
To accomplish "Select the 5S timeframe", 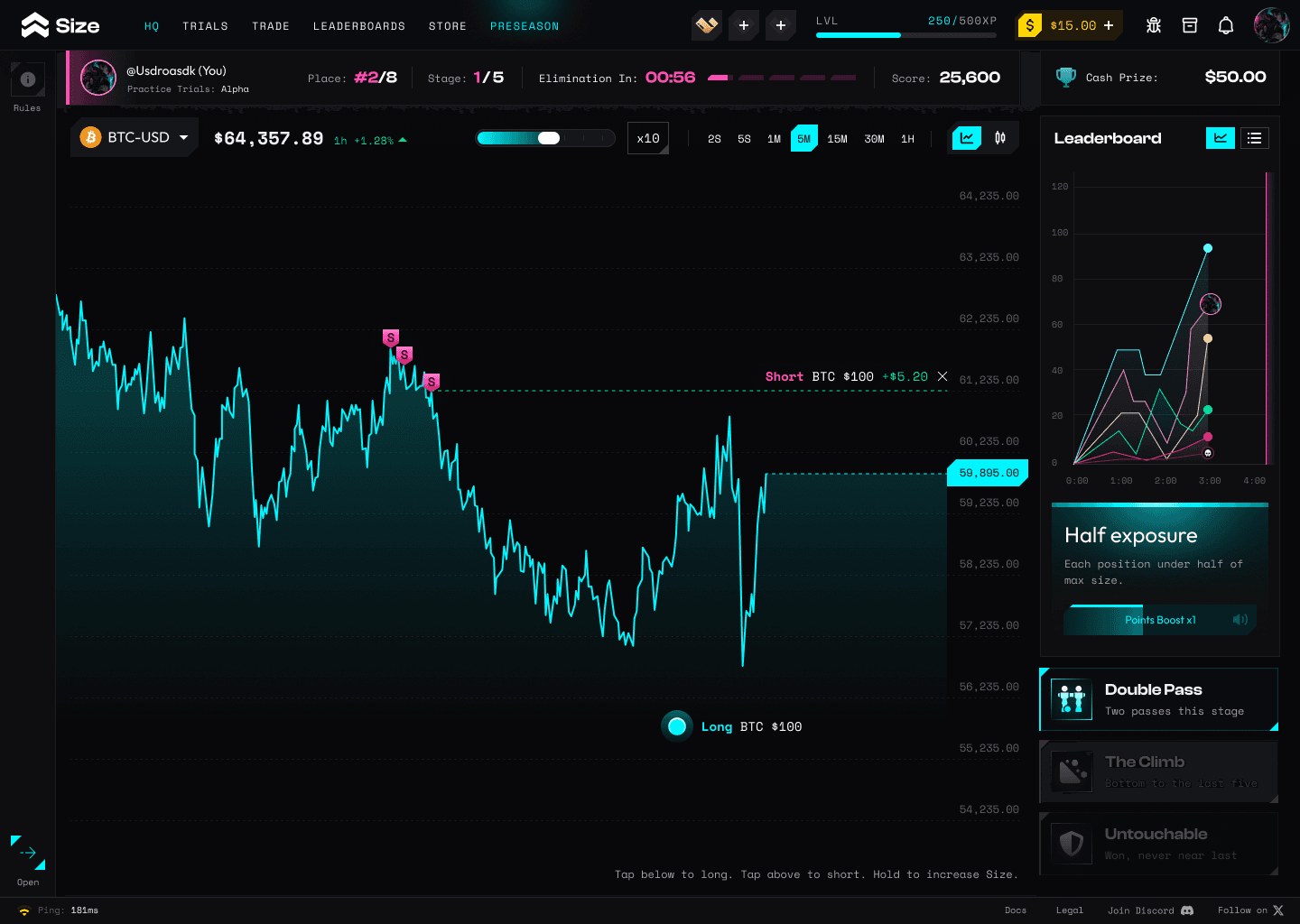I will (x=744, y=139).
